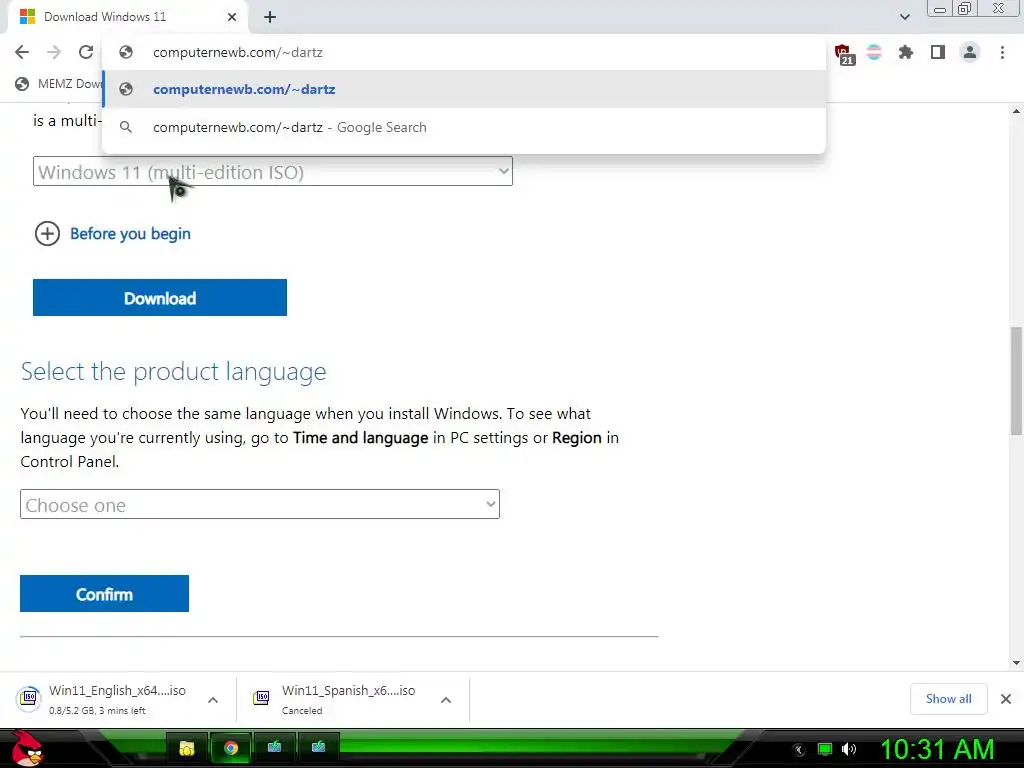This screenshot has width=1024, height=768.
Task: Expand options chevron for Win11_English download
Action: (213, 700)
